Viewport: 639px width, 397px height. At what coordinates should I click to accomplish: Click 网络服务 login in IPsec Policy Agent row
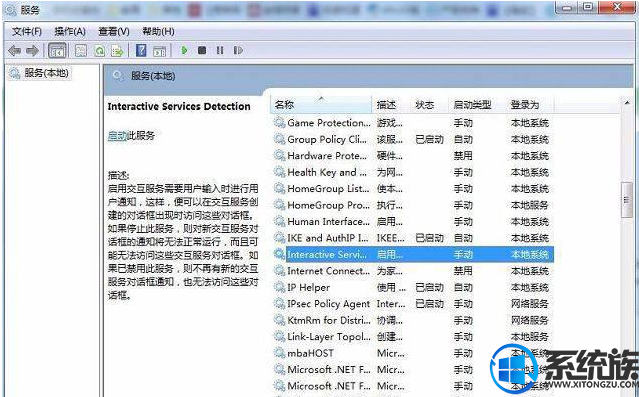click(x=529, y=304)
